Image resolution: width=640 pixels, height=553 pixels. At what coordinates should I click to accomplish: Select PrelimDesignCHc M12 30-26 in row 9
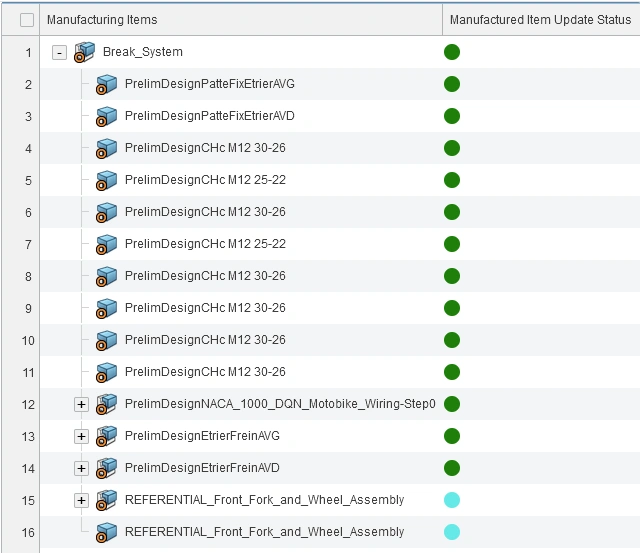(205, 308)
